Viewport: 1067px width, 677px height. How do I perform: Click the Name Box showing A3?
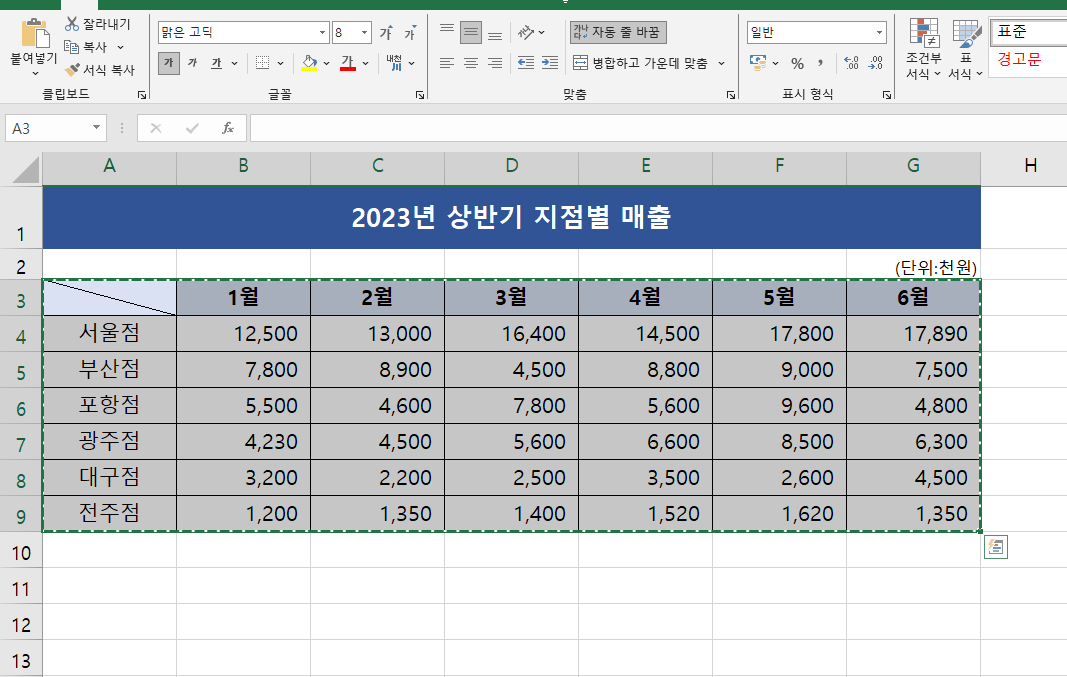pos(56,128)
